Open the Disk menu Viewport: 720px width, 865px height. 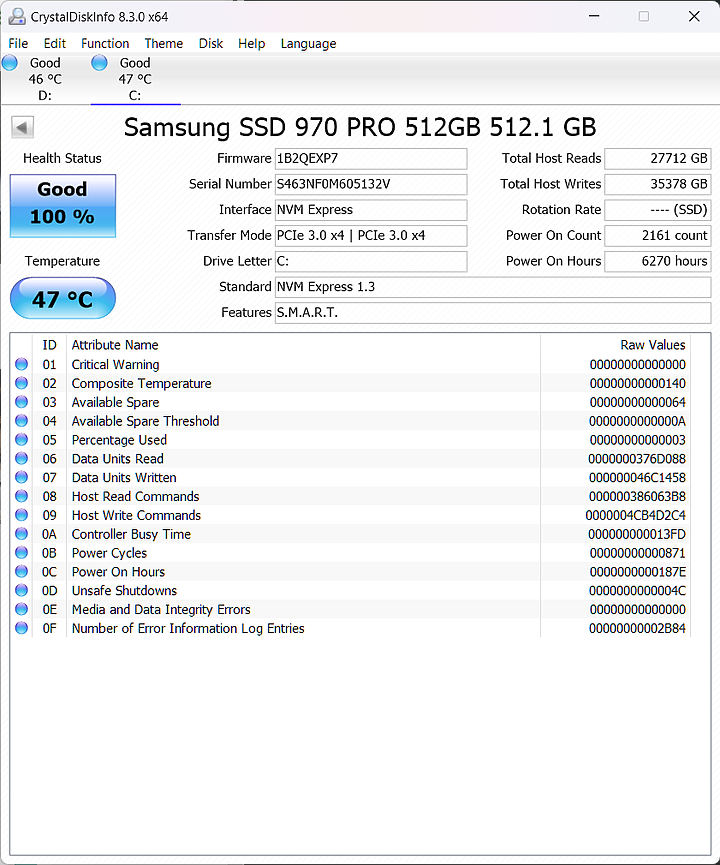point(211,44)
